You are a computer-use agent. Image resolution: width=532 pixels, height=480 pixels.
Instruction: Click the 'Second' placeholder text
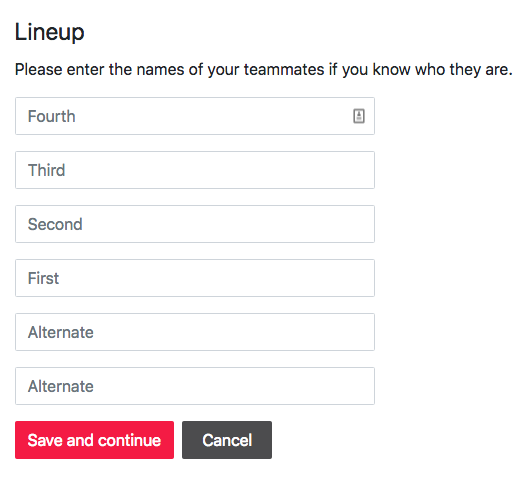click(x=55, y=224)
